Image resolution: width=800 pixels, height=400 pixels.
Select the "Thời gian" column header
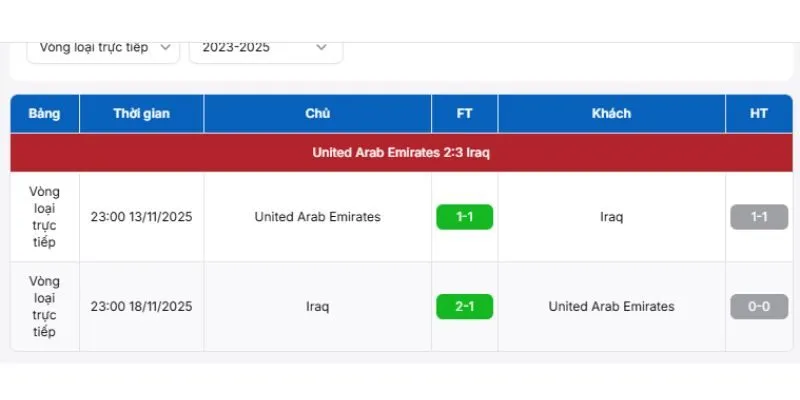coord(141,114)
